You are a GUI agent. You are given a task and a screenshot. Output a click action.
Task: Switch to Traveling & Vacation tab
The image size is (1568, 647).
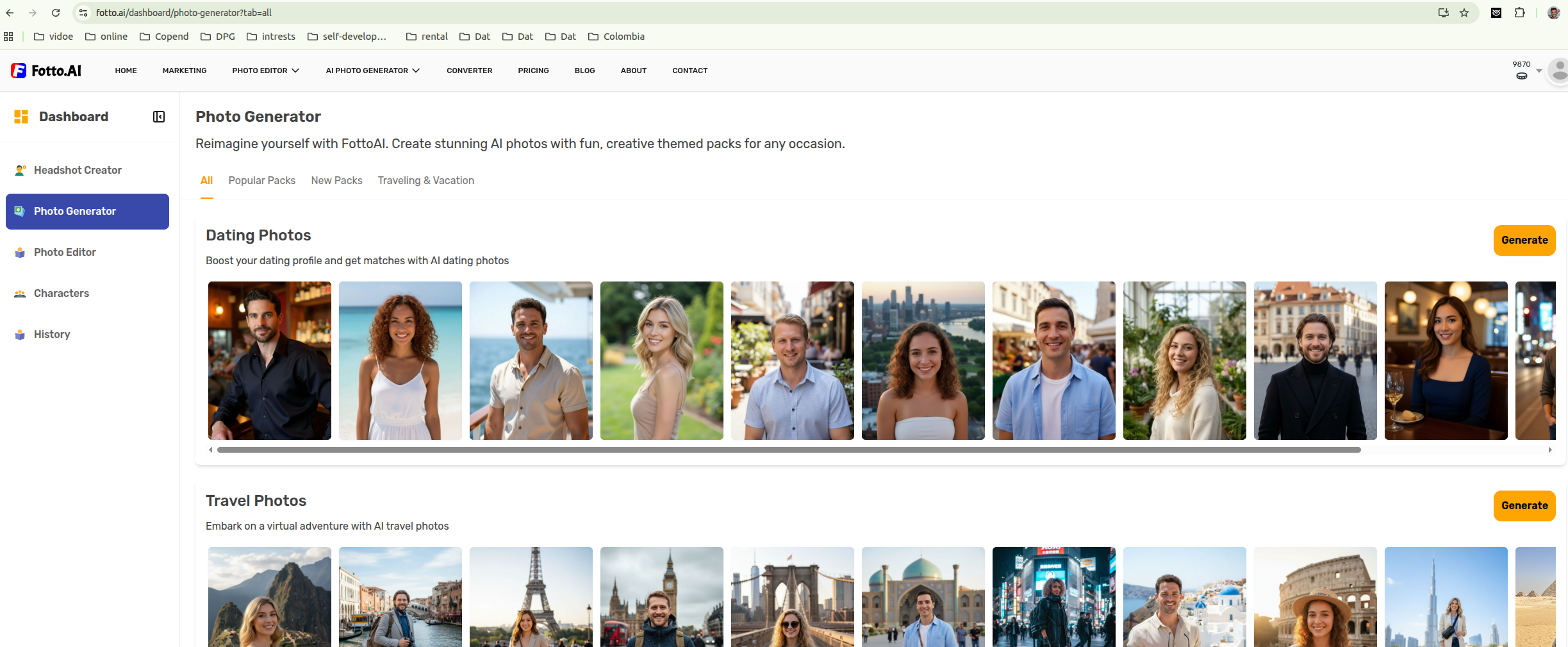pos(426,181)
